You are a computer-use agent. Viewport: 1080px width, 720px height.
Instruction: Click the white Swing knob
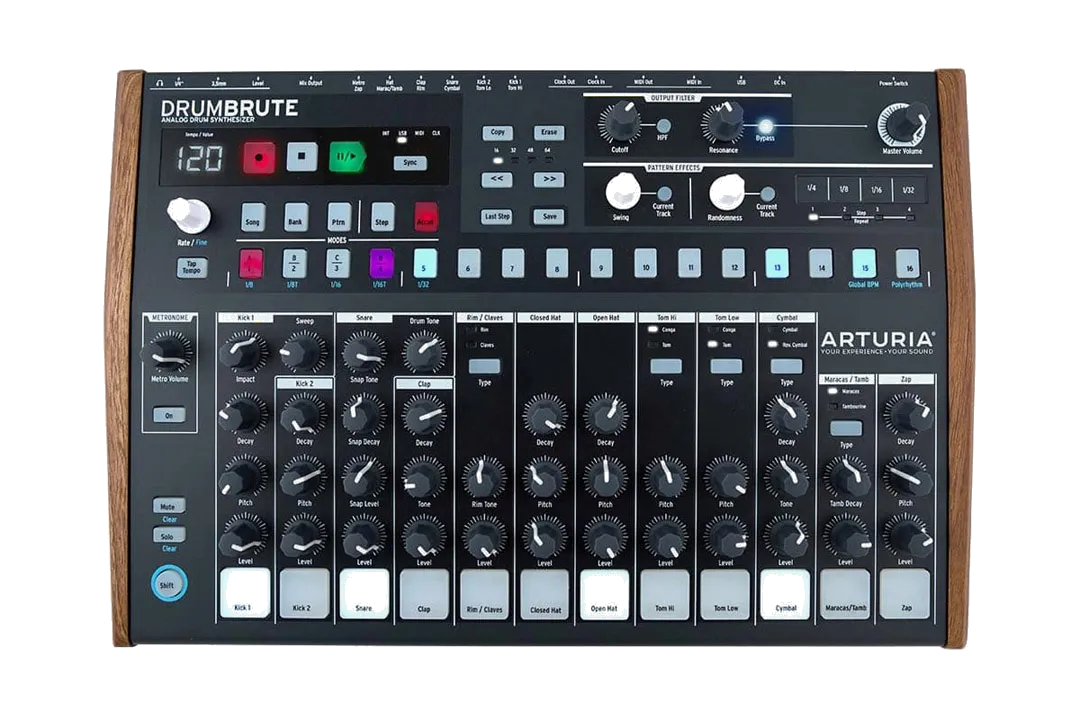pos(623,192)
